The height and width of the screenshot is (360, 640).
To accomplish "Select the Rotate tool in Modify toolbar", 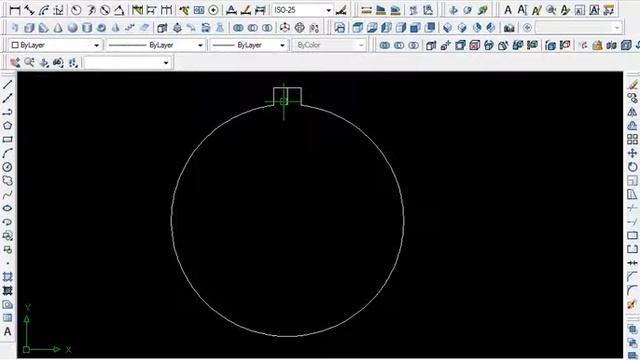I will tap(632, 167).
